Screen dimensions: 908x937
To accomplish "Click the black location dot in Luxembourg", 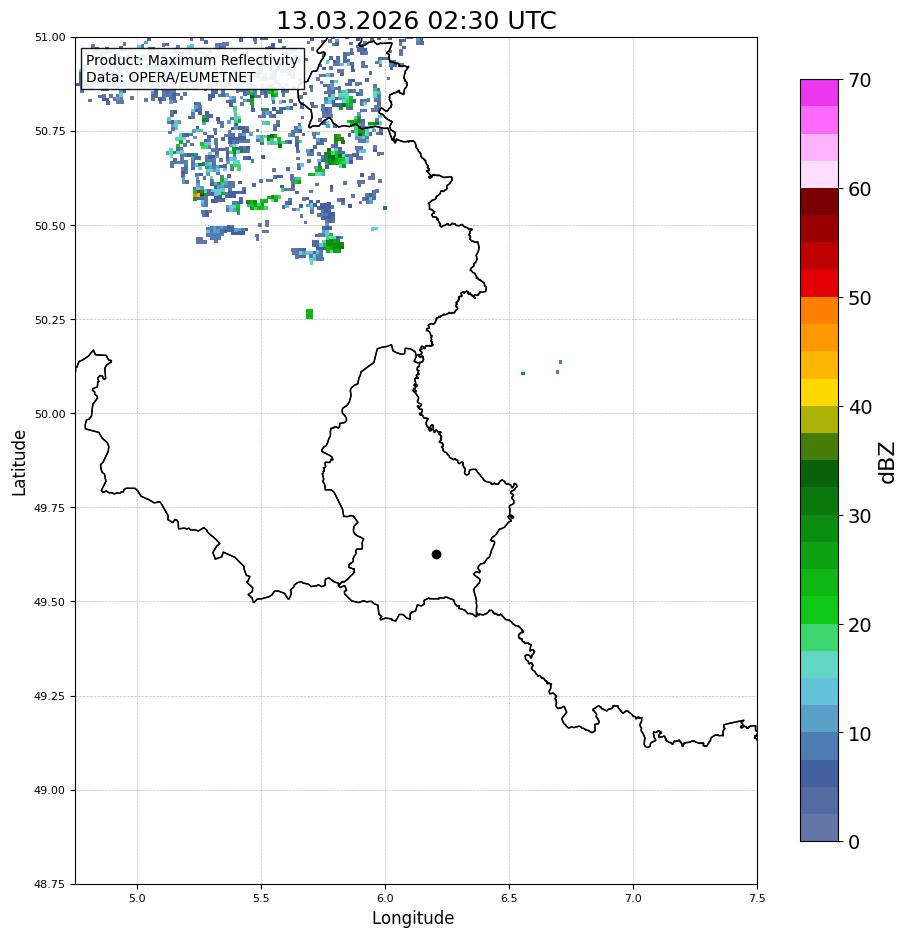I will click(436, 555).
